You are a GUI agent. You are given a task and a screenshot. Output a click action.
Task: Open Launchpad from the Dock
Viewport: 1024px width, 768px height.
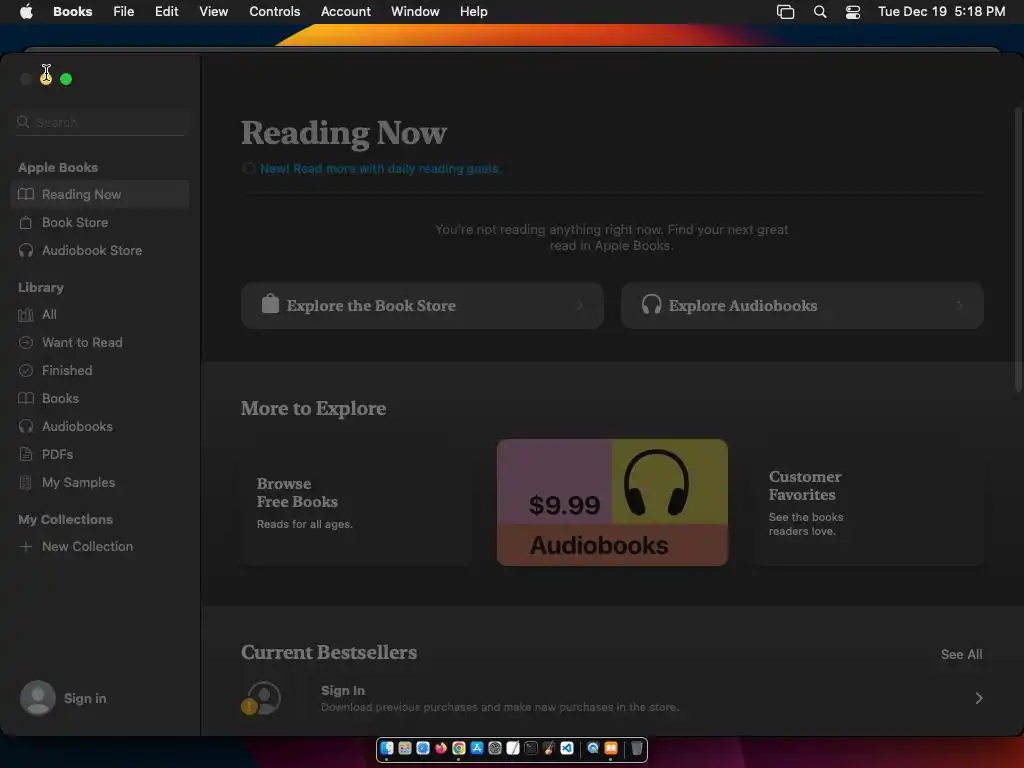pos(405,748)
